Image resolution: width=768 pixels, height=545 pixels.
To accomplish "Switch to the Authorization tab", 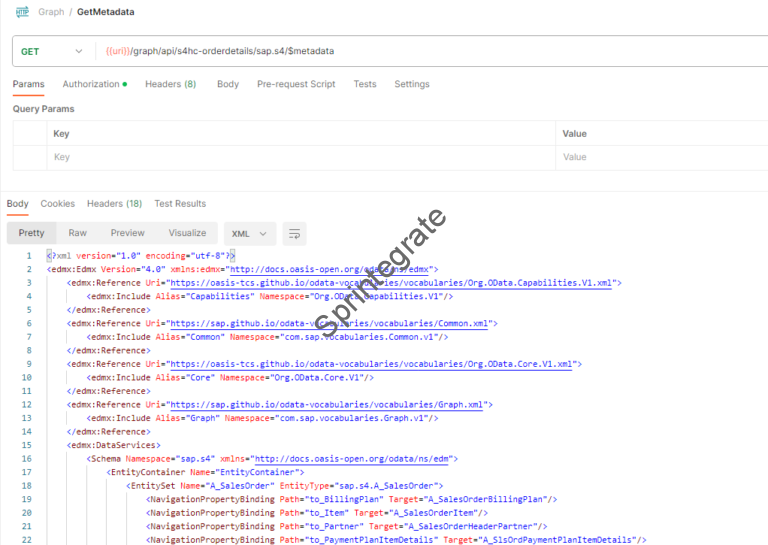I will tap(94, 84).
